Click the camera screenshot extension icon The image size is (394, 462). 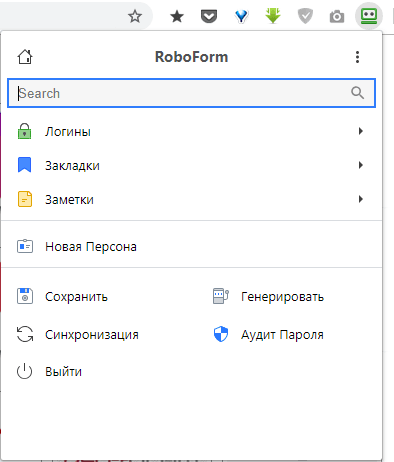coord(337,16)
